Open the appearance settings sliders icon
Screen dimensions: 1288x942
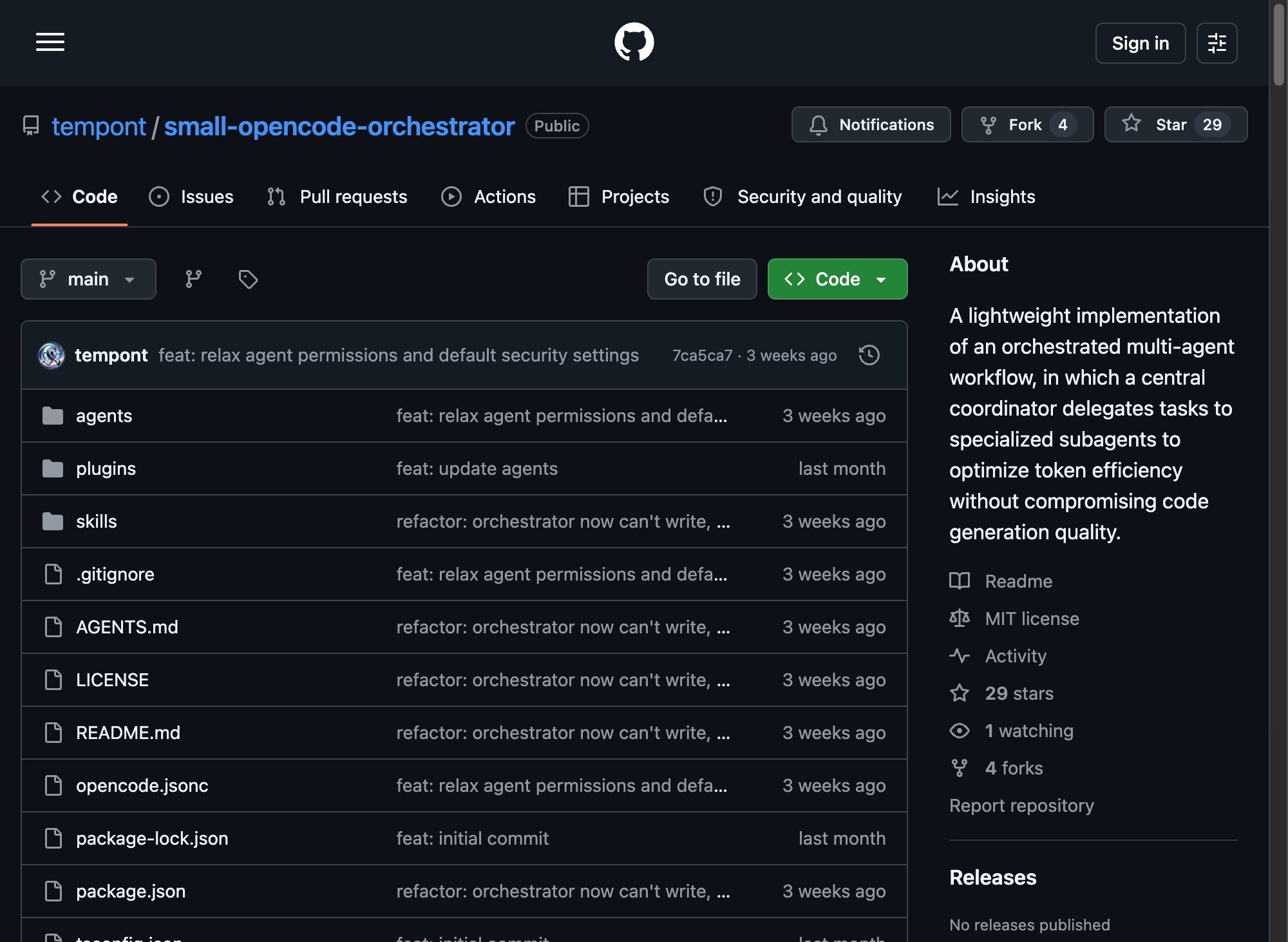[x=1217, y=43]
